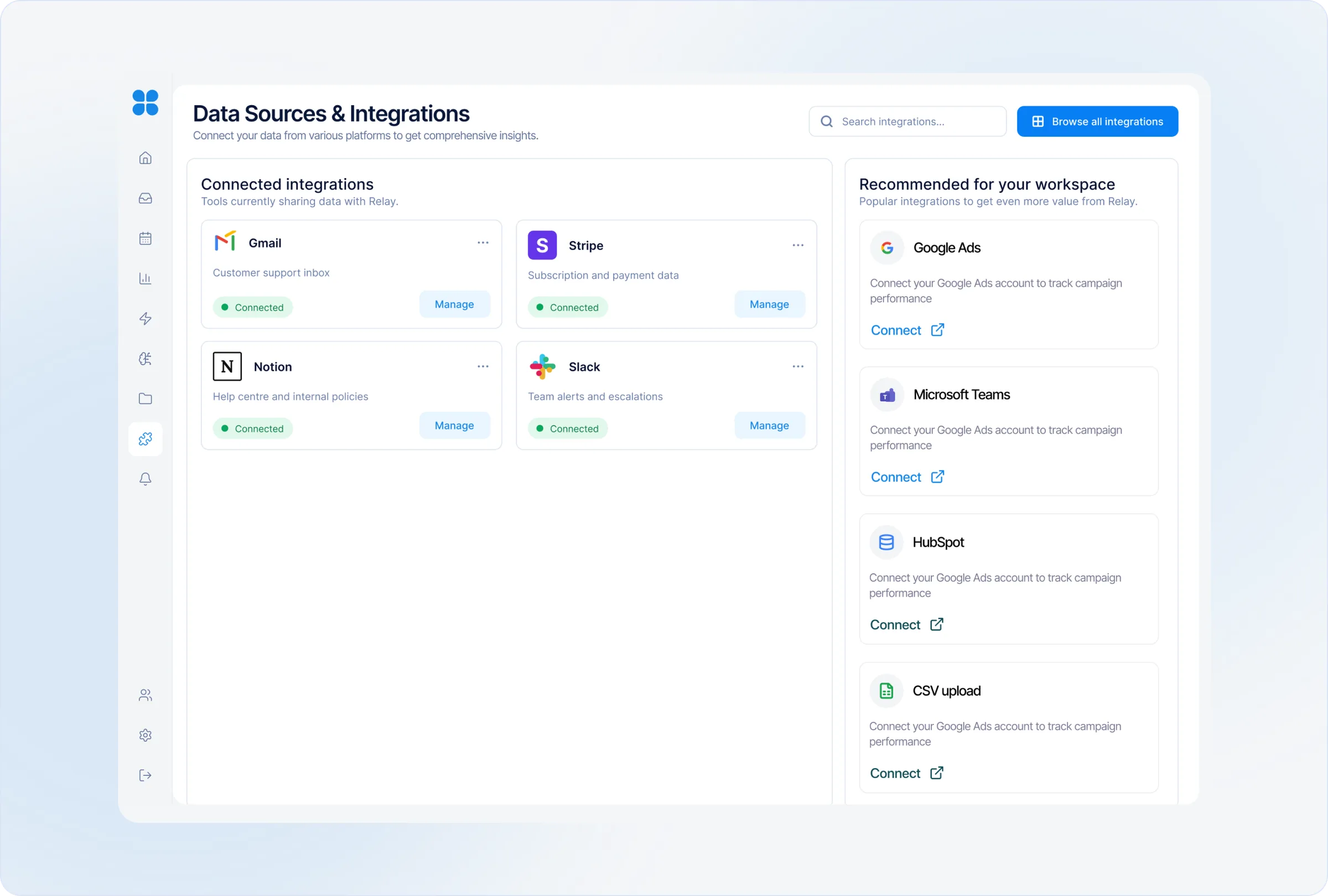Open the lightning bolt Automations icon
Screen dimensions: 1328x896
pyautogui.click(x=145, y=318)
